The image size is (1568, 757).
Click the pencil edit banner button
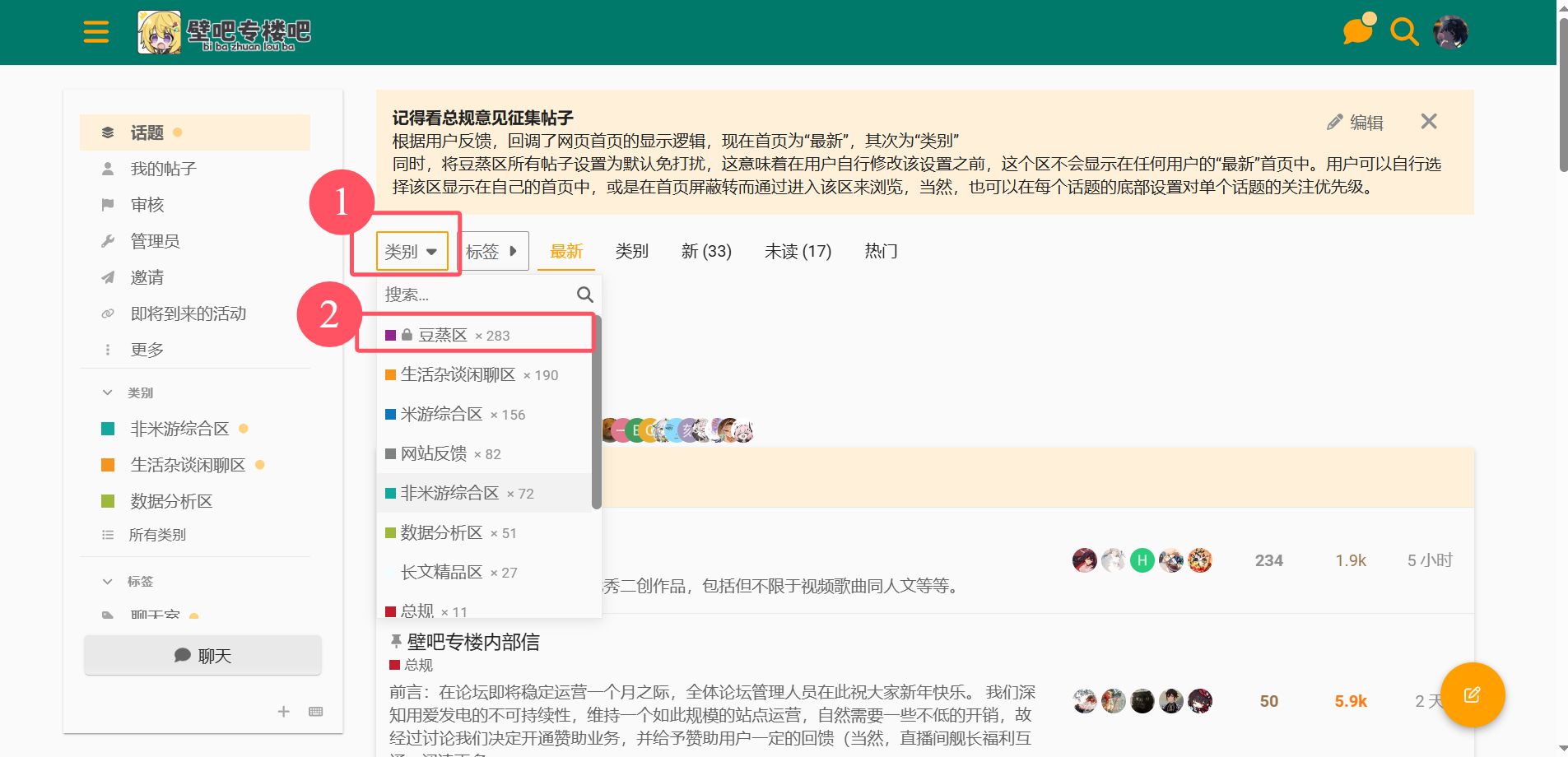(1355, 123)
